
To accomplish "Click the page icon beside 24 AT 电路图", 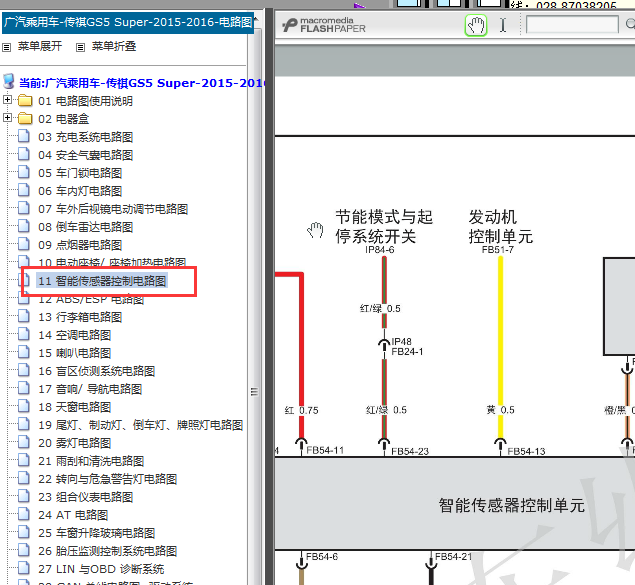I will [x=24, y=515].
